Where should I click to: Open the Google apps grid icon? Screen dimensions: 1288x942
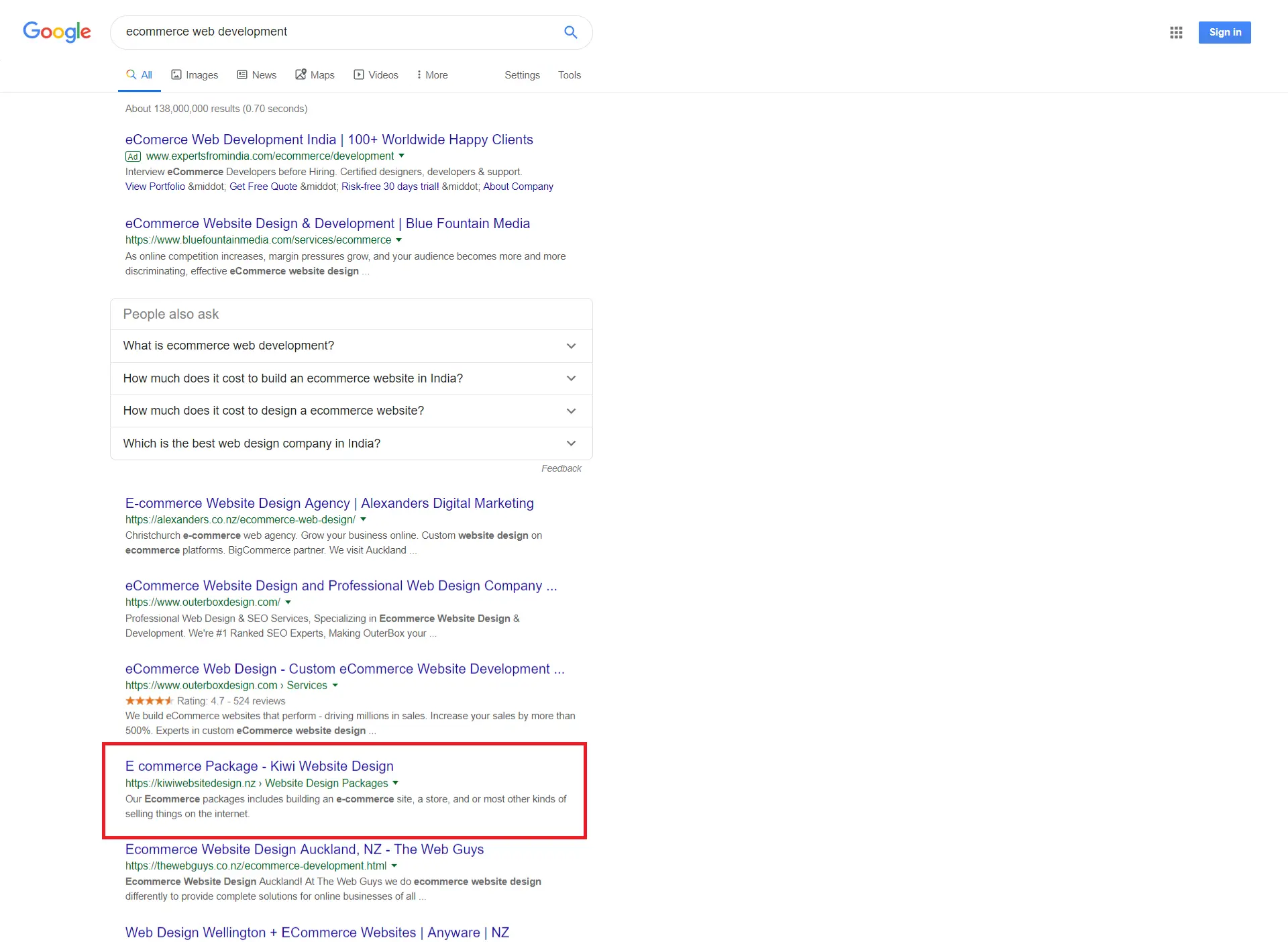[1176, 32]
